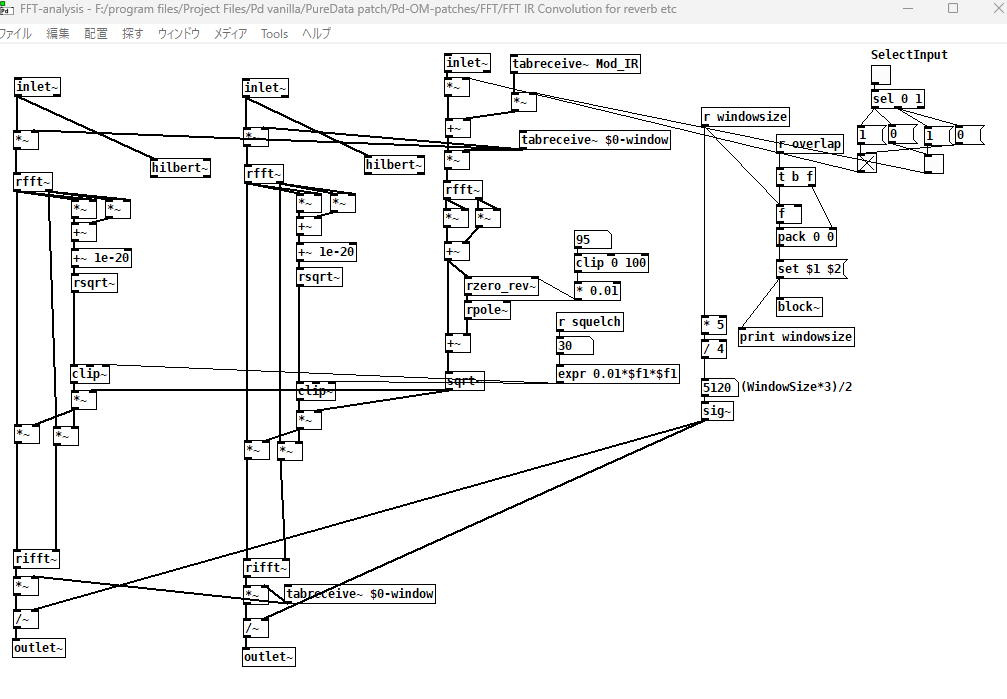Select the 'pack 0 0' object
Image resolution: width=1007 pixels, height=699 pixels.
(x=806, y=237)
